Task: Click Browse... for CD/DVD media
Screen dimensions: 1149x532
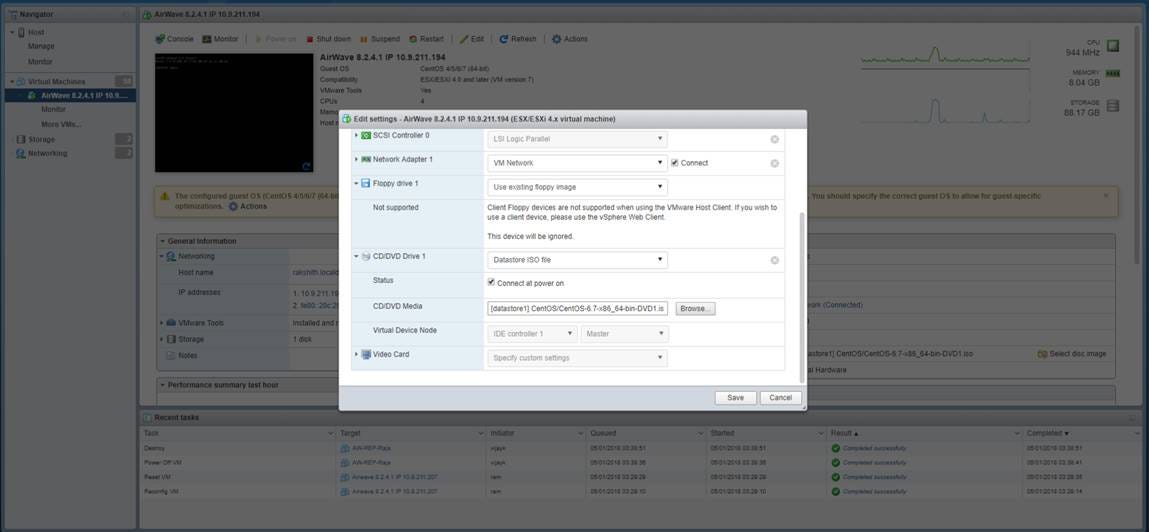Action: [695, 309]
